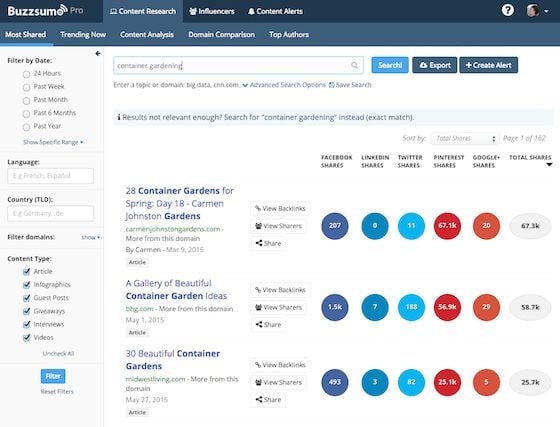Click the total shares bubble showing 67.3k
This screenshot has width=560, height=427.
(530, 226)
